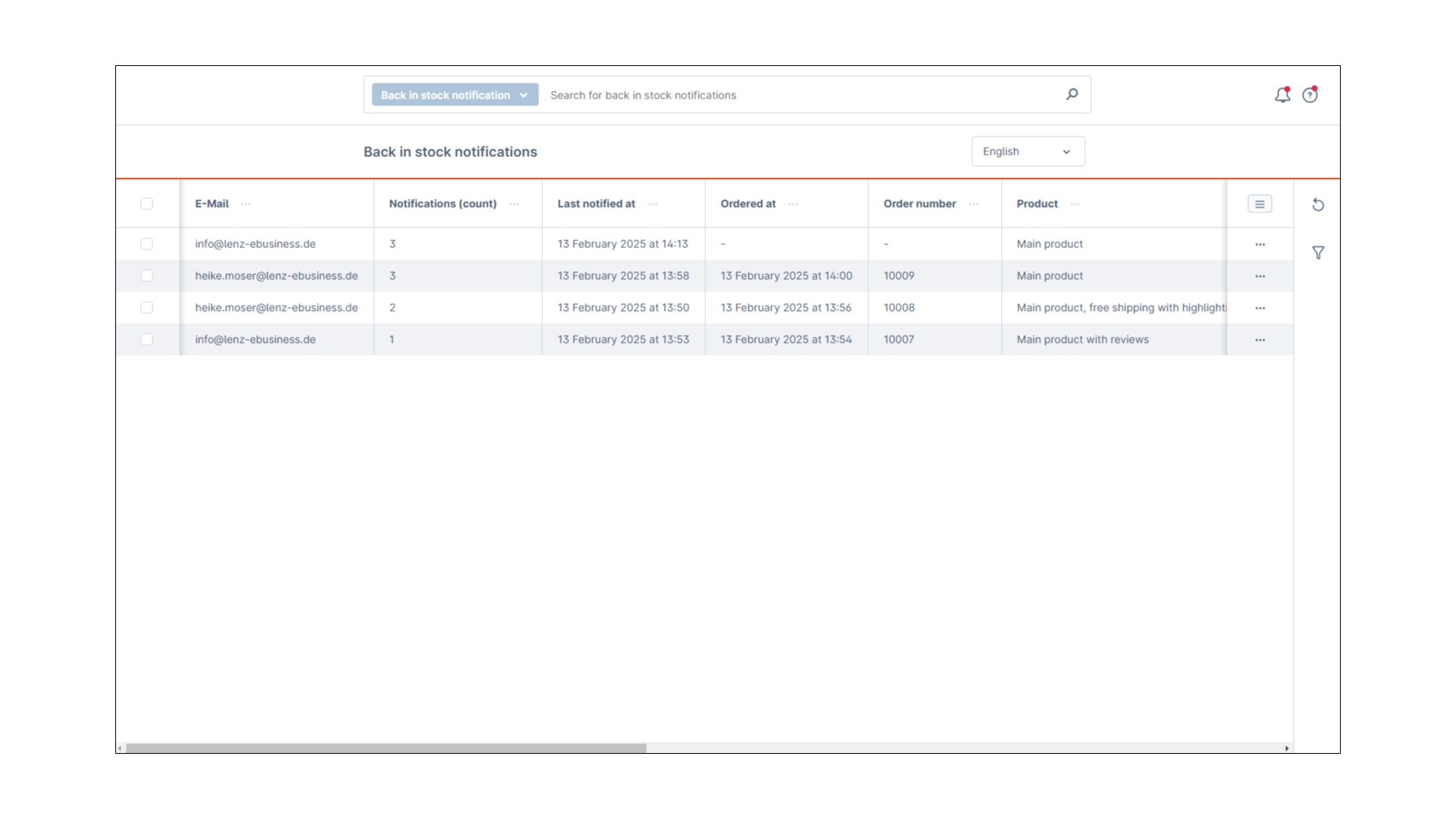Click heike.moser email in order 10008 row
This screenshot has width=1456, height=819.
(276, 307)
